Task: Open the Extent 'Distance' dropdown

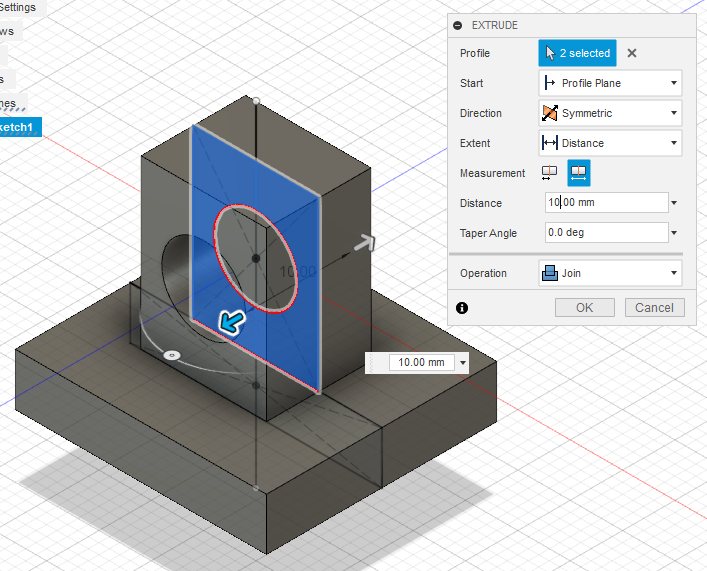Action: coord(610,143)
